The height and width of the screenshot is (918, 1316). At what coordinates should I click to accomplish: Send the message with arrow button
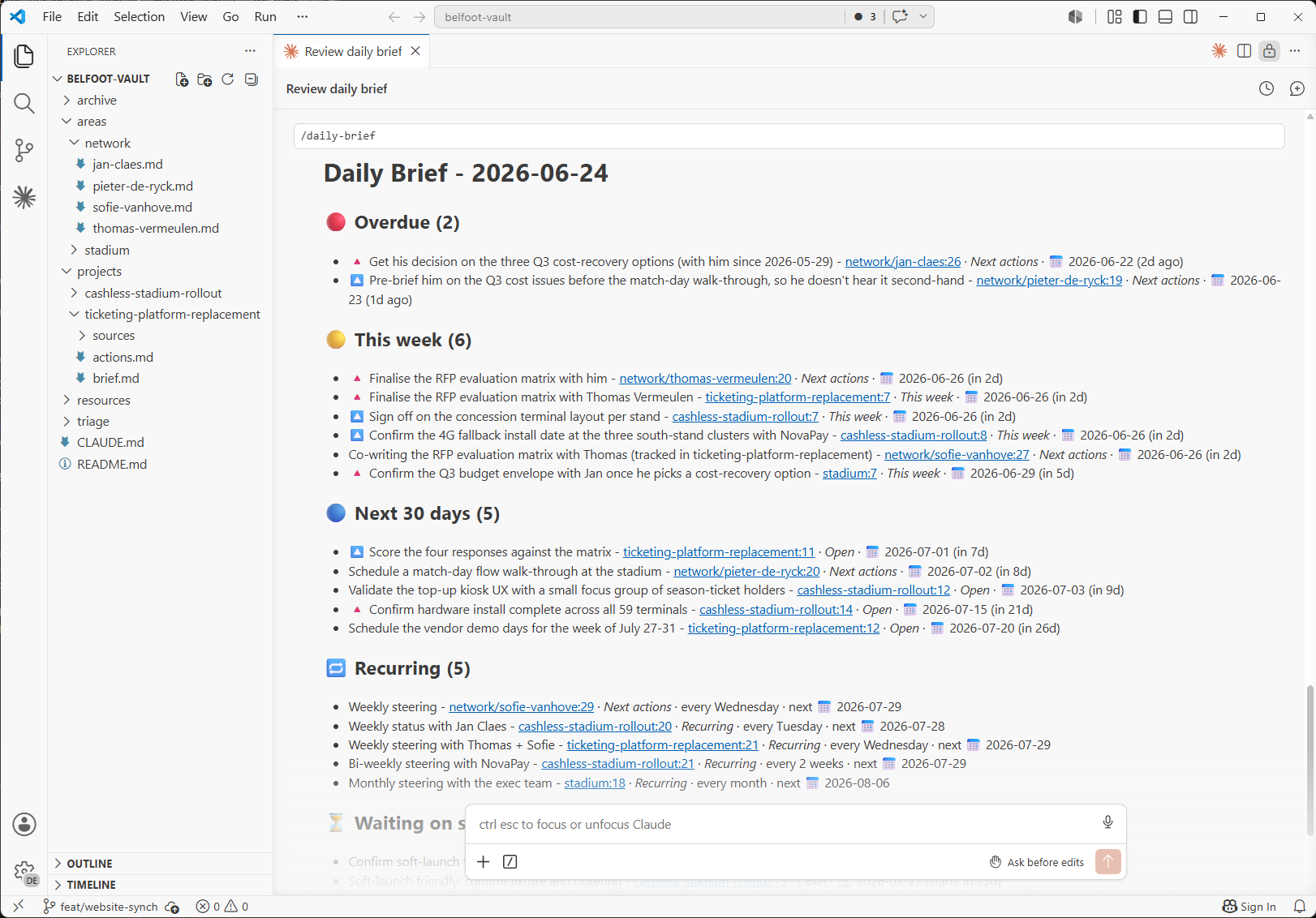pyautogui.click(x=1107, y=861)
